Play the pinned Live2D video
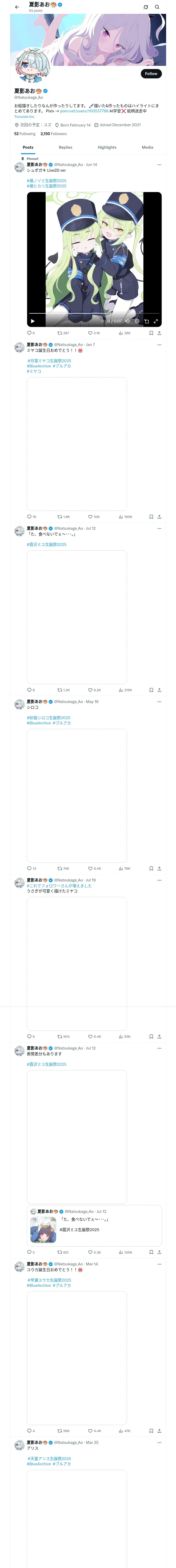Image resolution: width=176 pixels, height=1568 pixels. tap(33, 321)
